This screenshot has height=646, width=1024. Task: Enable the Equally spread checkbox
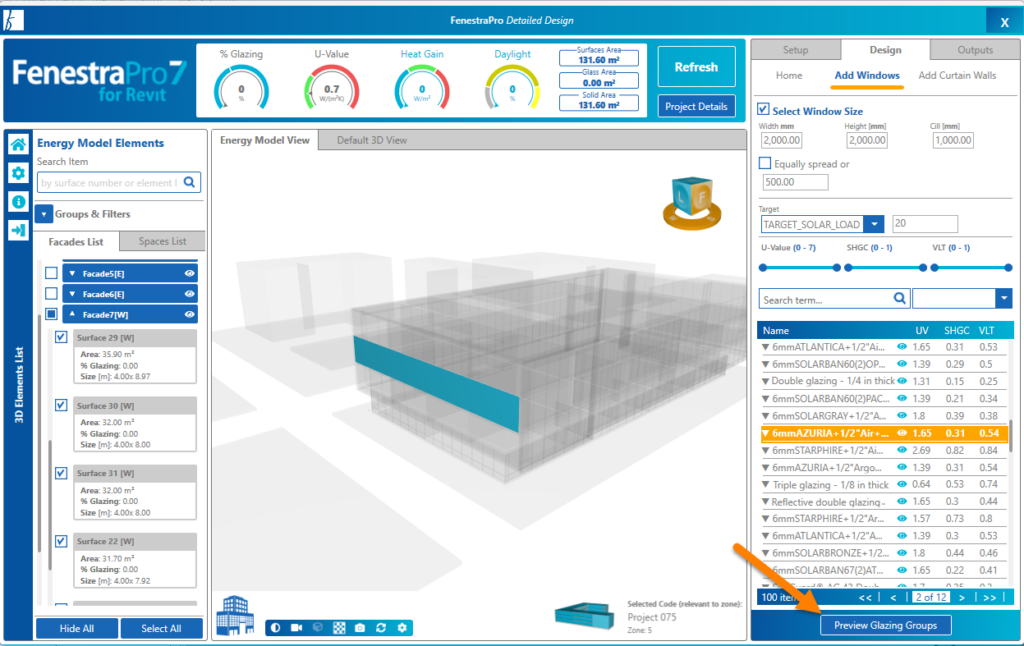click(x=765, y=163)
